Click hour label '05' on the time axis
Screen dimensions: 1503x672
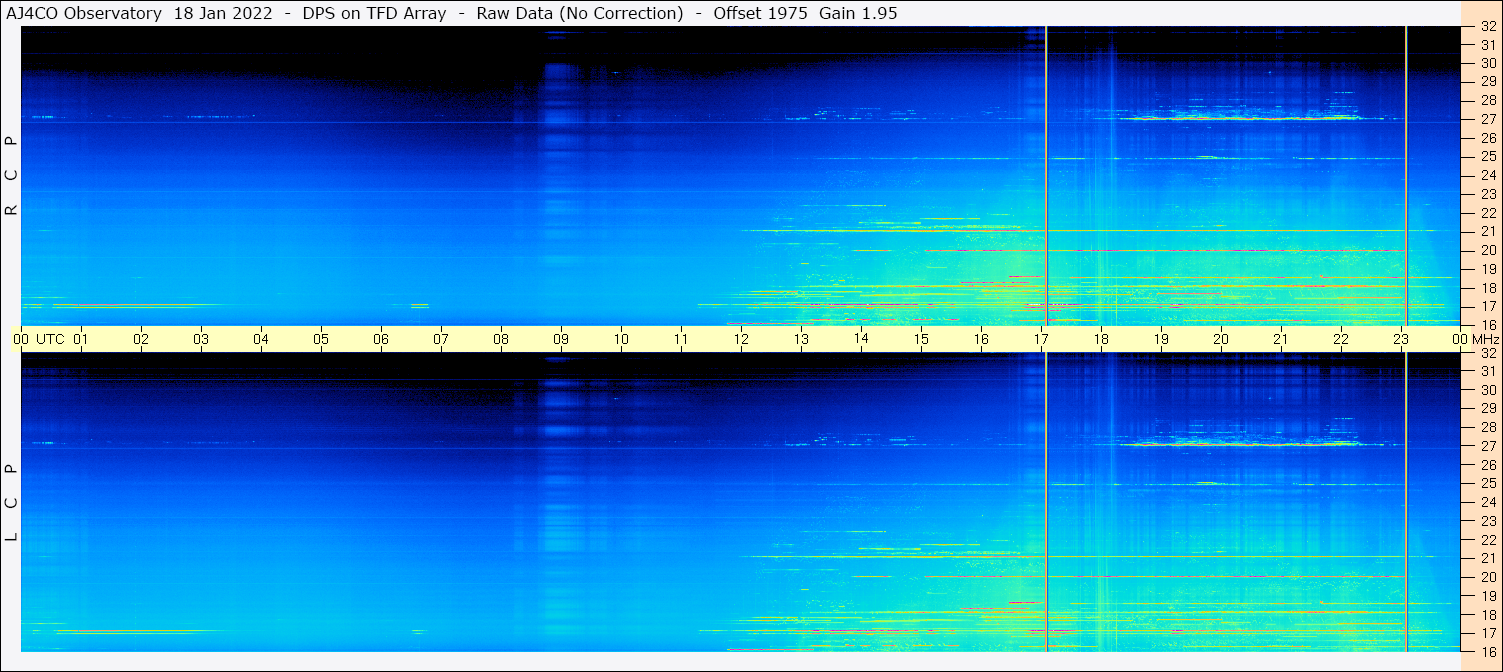tap(321, 339)
